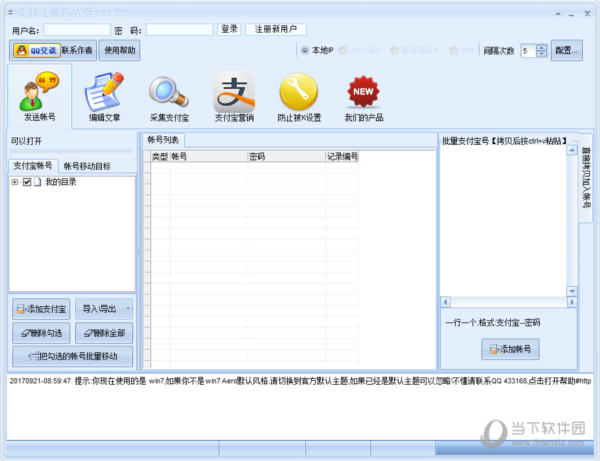600x461 pixels.
Task: Click the file icon beside 我的目录
Action: coord(38,182)
